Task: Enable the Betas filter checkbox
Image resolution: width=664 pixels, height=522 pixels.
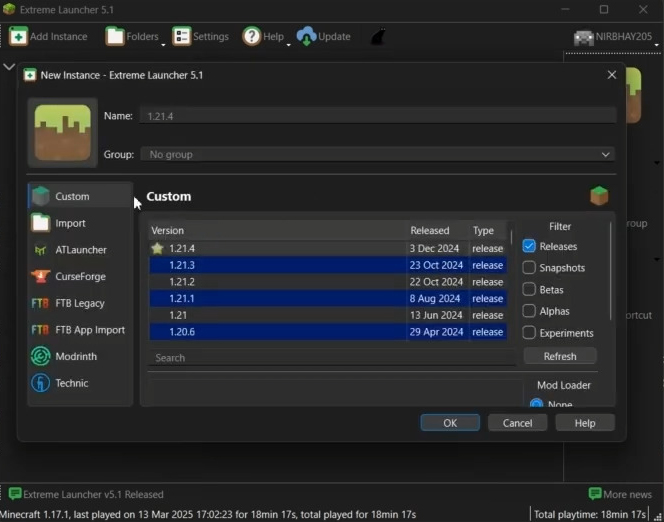Action: point(529,289)
